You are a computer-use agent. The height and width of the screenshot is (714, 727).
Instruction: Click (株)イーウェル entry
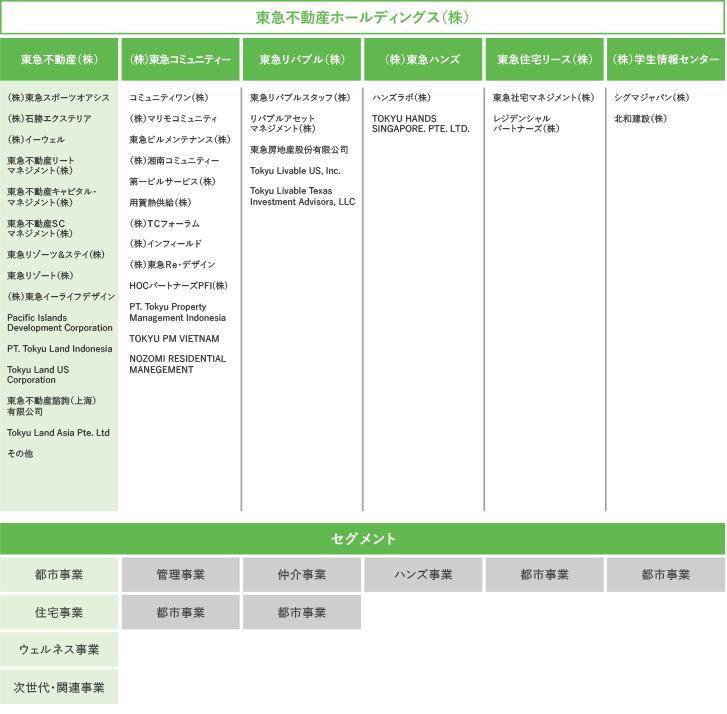36,139
